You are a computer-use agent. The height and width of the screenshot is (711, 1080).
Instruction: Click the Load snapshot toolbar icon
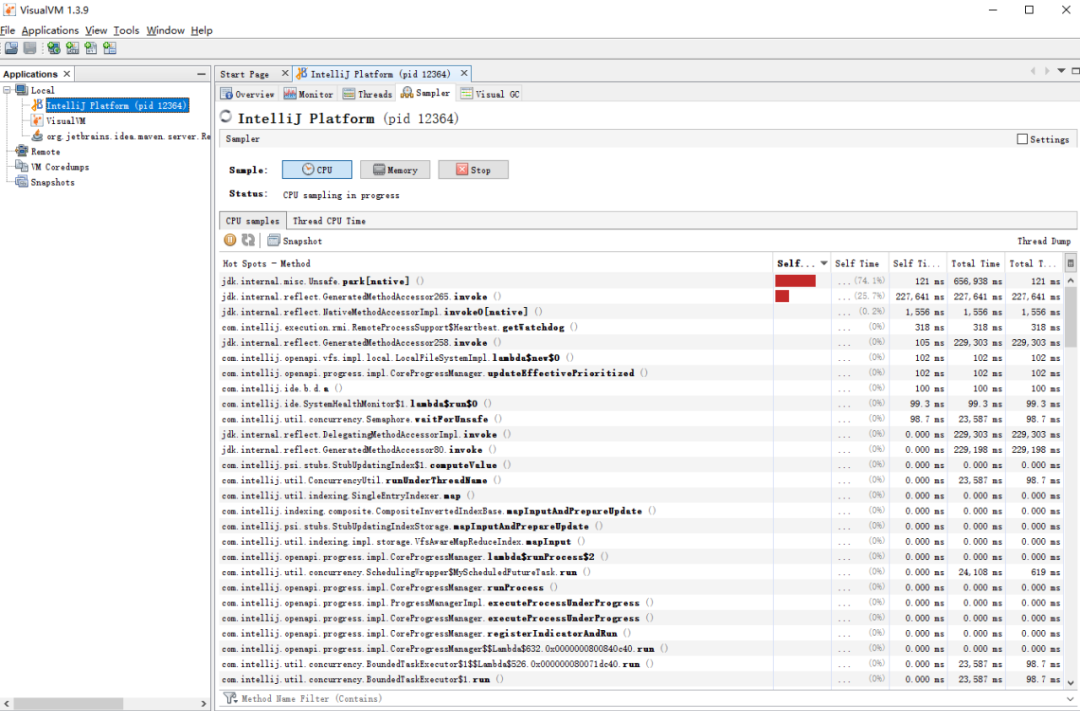tap(12, 48)
